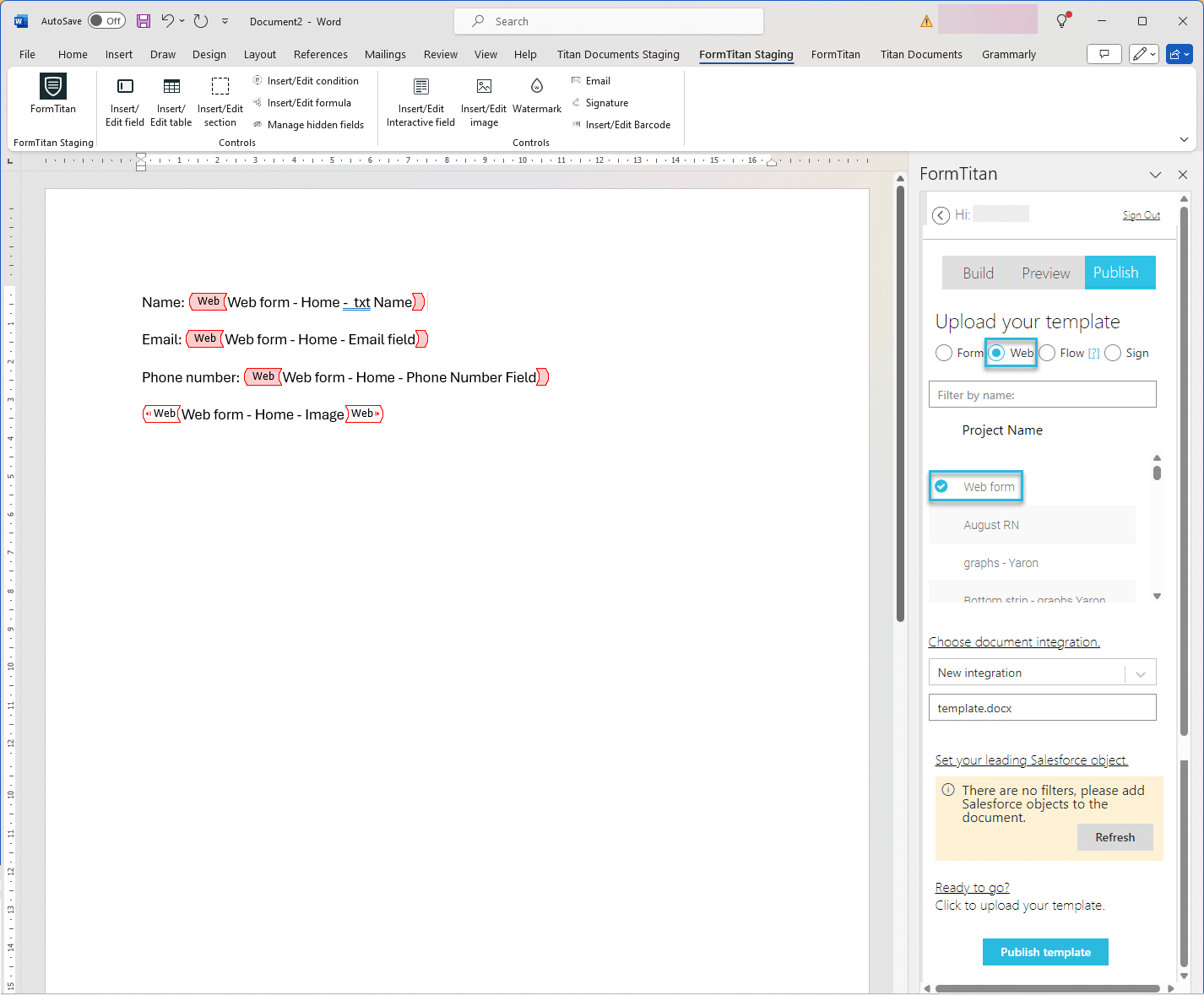Click the Watermark tool

point(537,95)
